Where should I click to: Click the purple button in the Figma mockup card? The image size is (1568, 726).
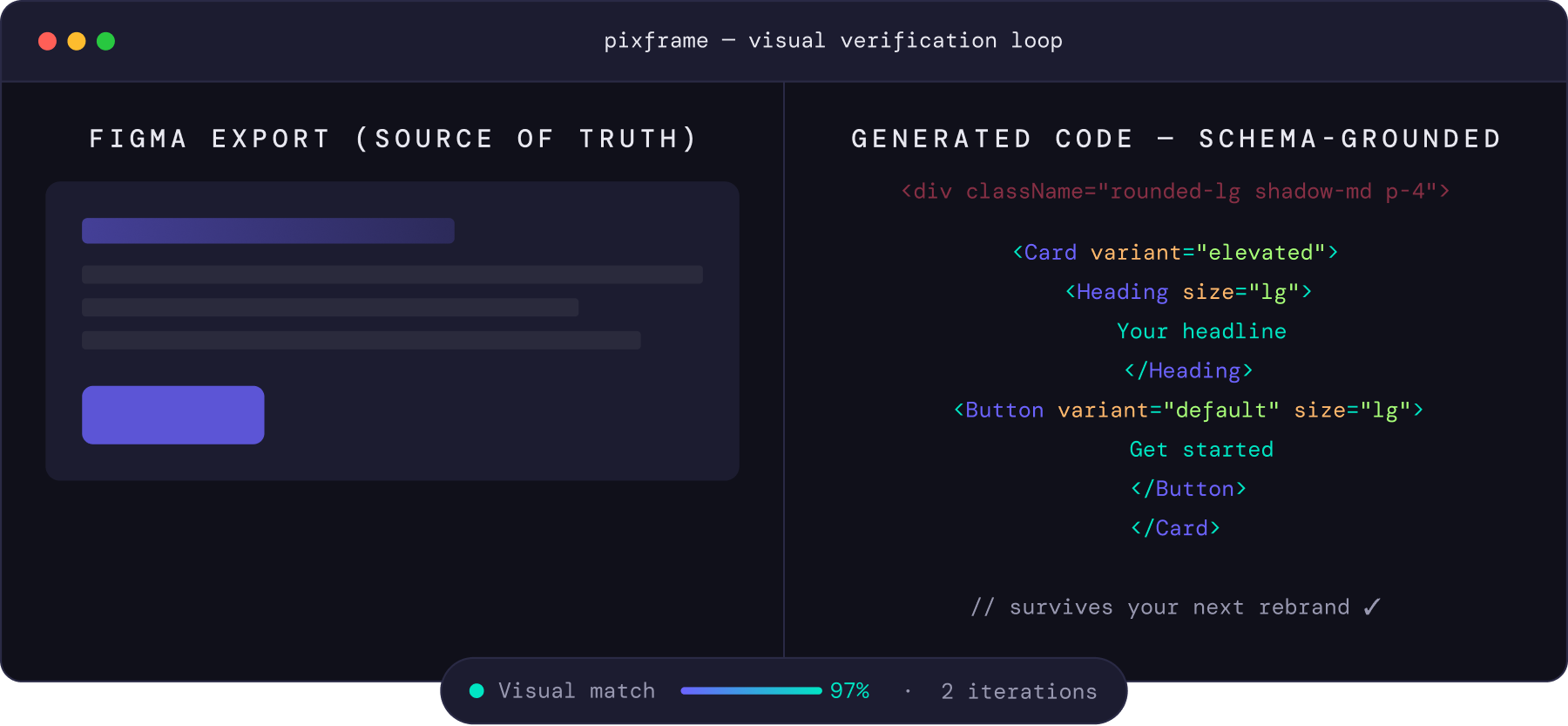(173, 415)
